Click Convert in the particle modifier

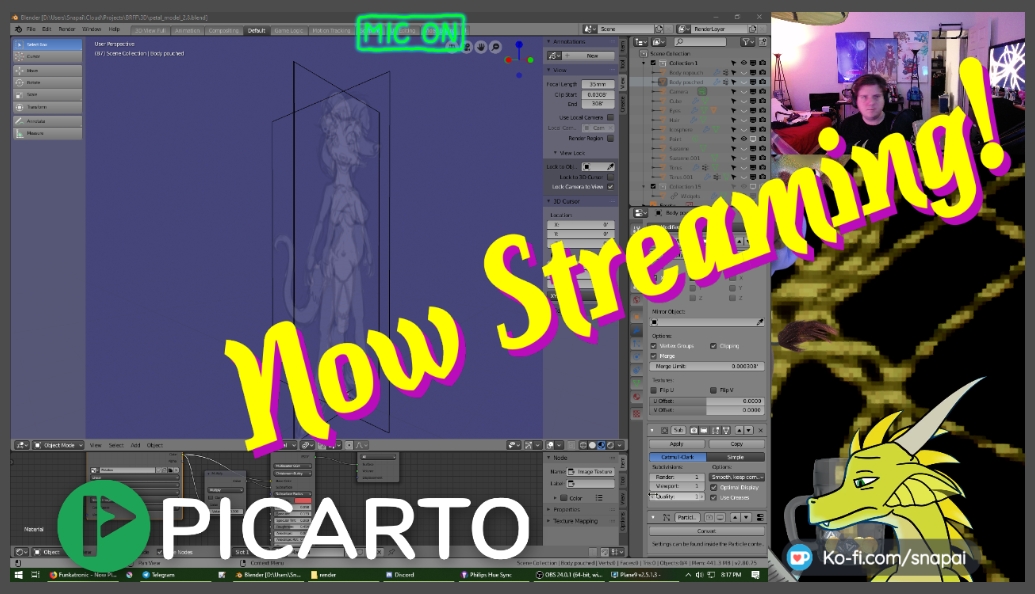tap(706, 531)
